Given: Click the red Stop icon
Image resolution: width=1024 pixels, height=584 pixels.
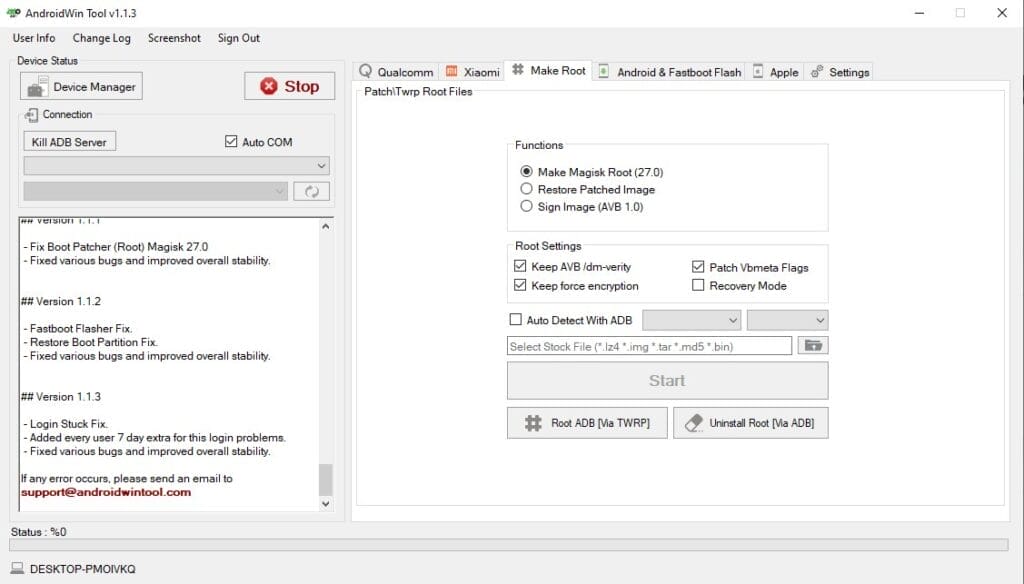Looking at the screenshot, I should tap(270, 86).
